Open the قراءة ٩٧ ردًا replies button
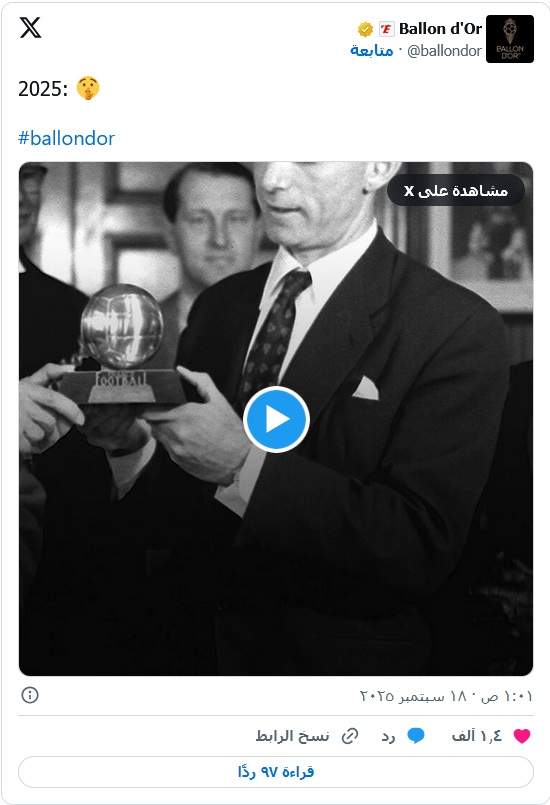550x805 pixels. pyautogui.click(x=276, y=772)
